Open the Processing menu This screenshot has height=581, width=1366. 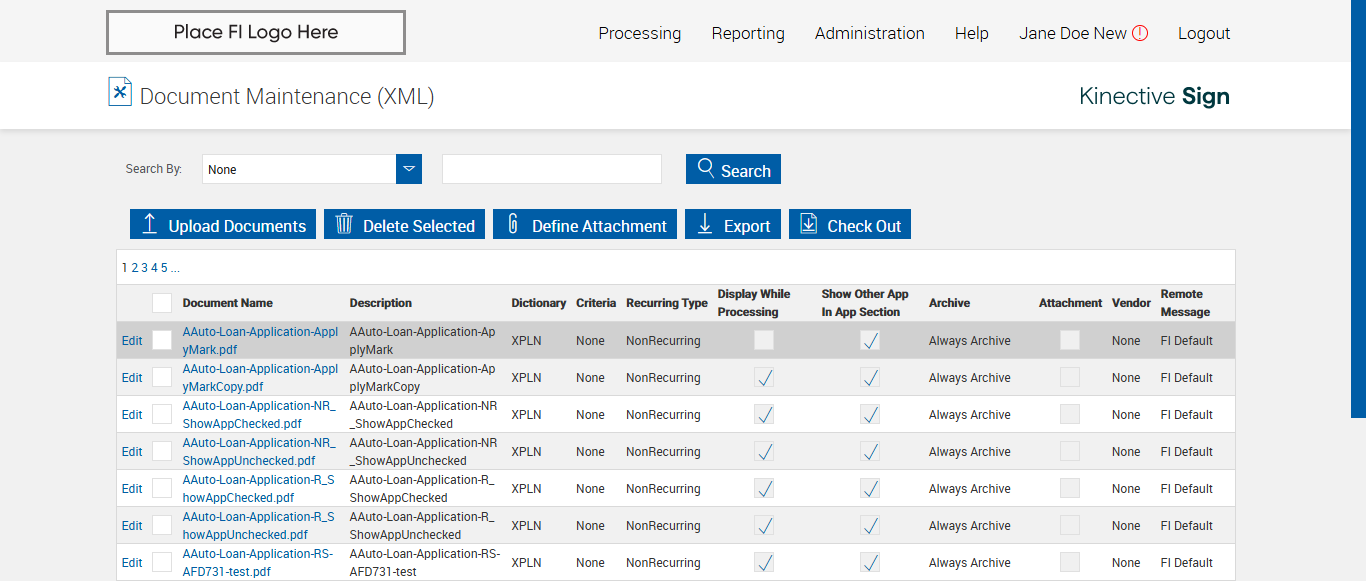(639, 33)
